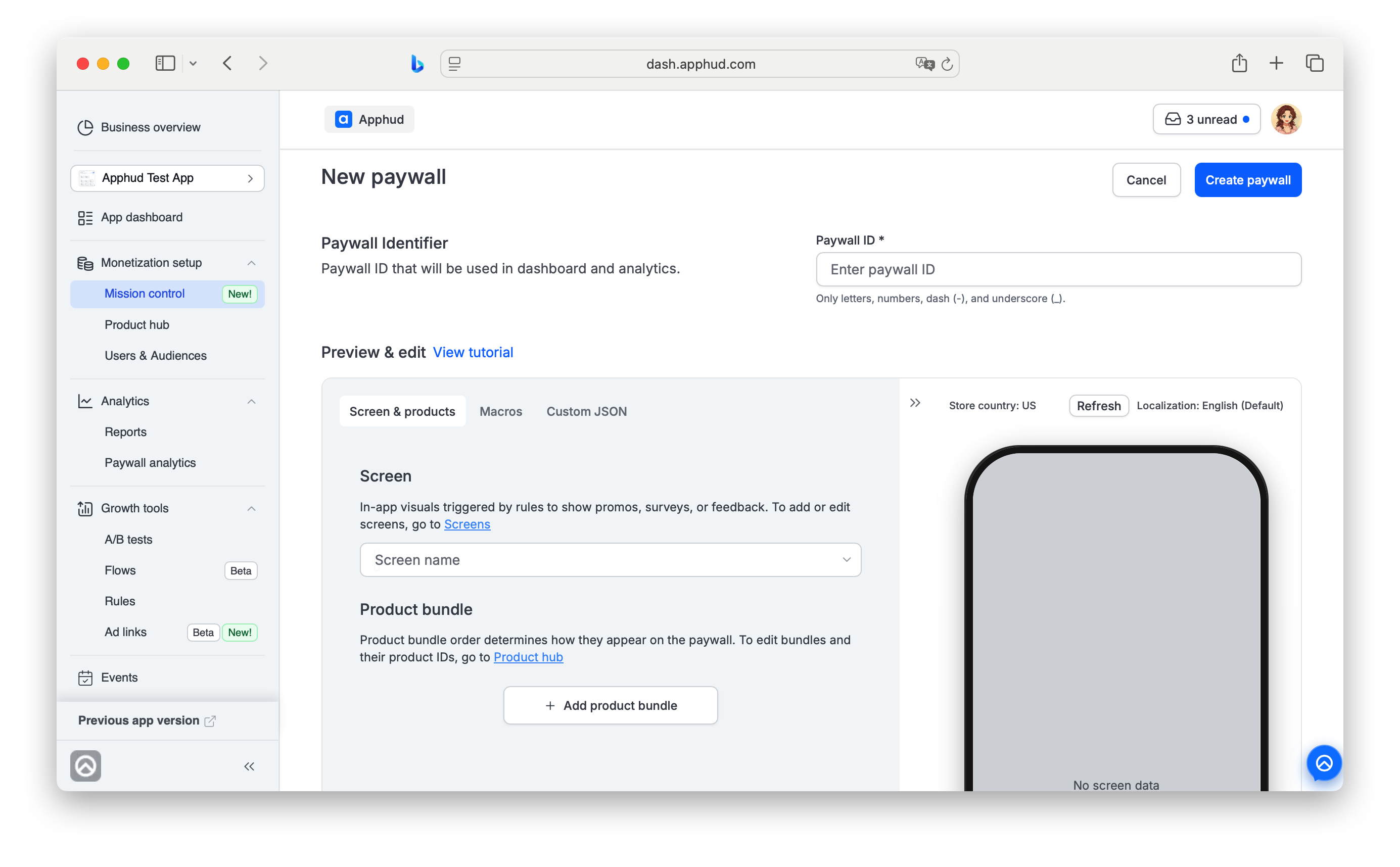This screenshot has width=1400, height=867.
Task: Click Add product bundle button
Action: [610, 706]
